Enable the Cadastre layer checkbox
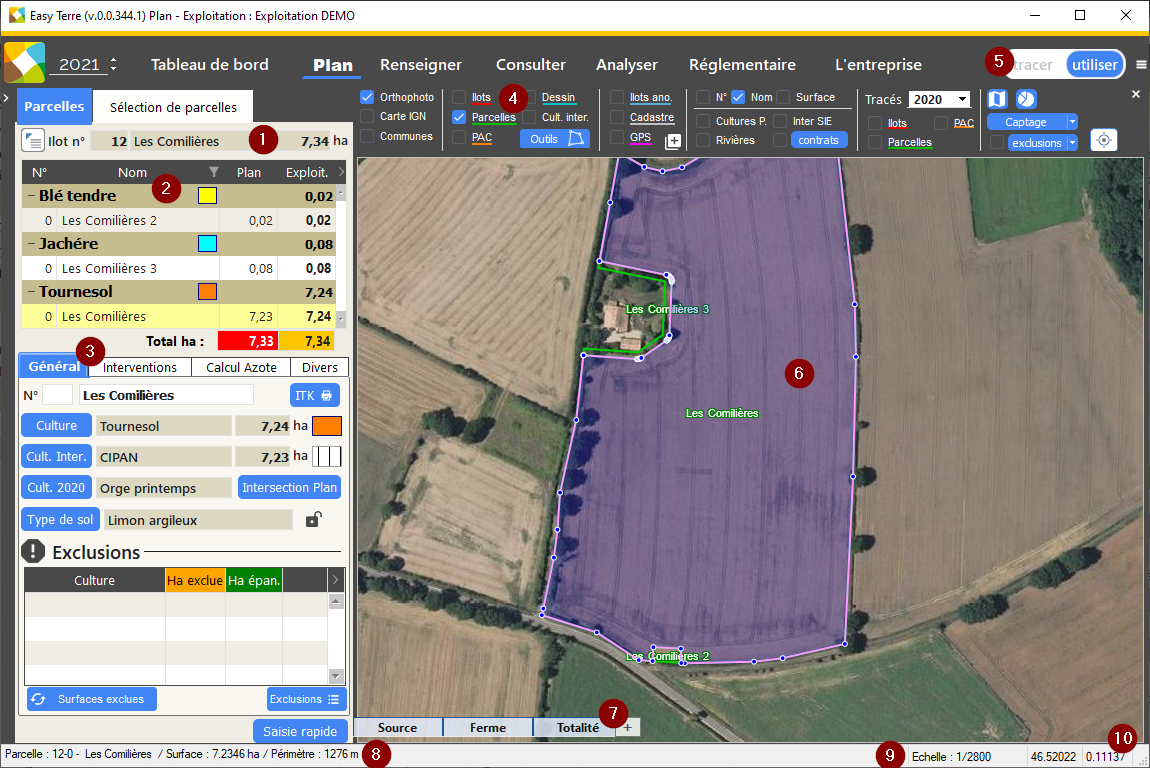Screen dimensions: 1150x768 click(x=617, y=118)
